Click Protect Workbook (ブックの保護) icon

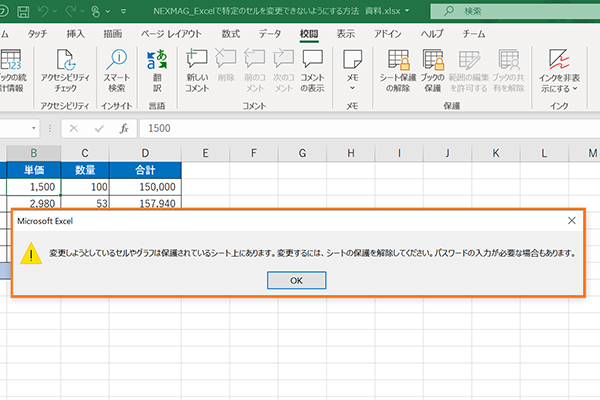tap(434, 68)
